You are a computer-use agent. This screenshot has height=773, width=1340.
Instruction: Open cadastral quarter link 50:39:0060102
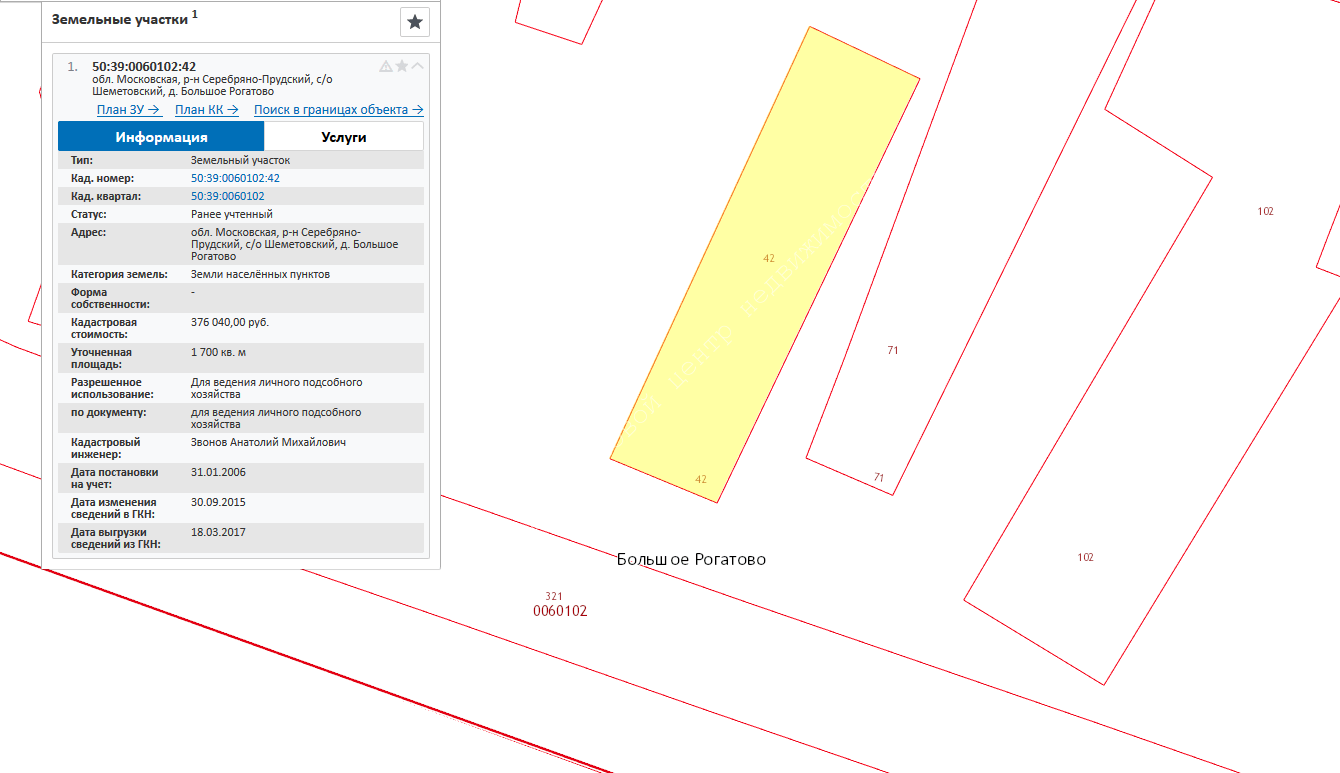227,196
